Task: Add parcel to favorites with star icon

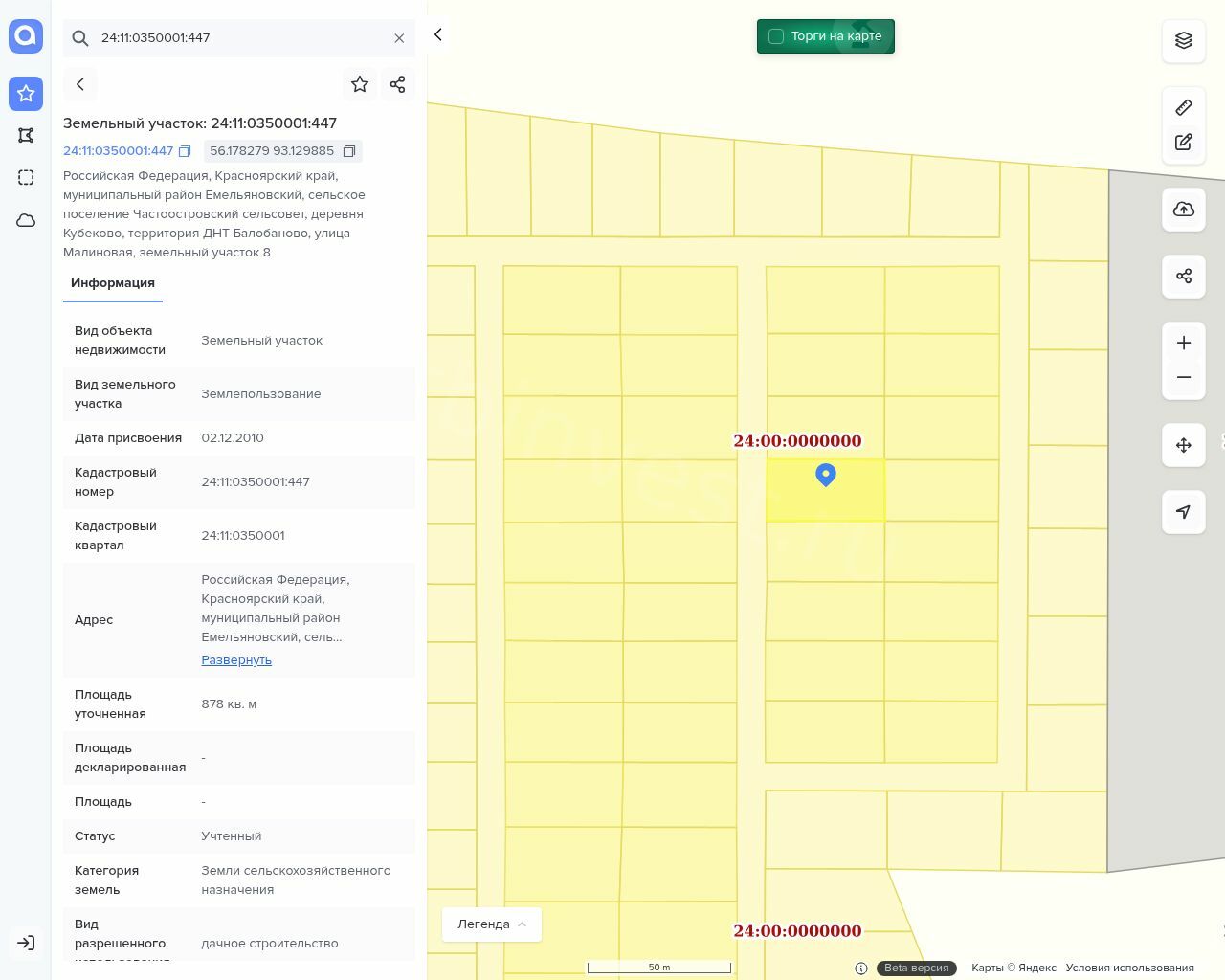Action: pyautogui.click(x=360, y=84)
